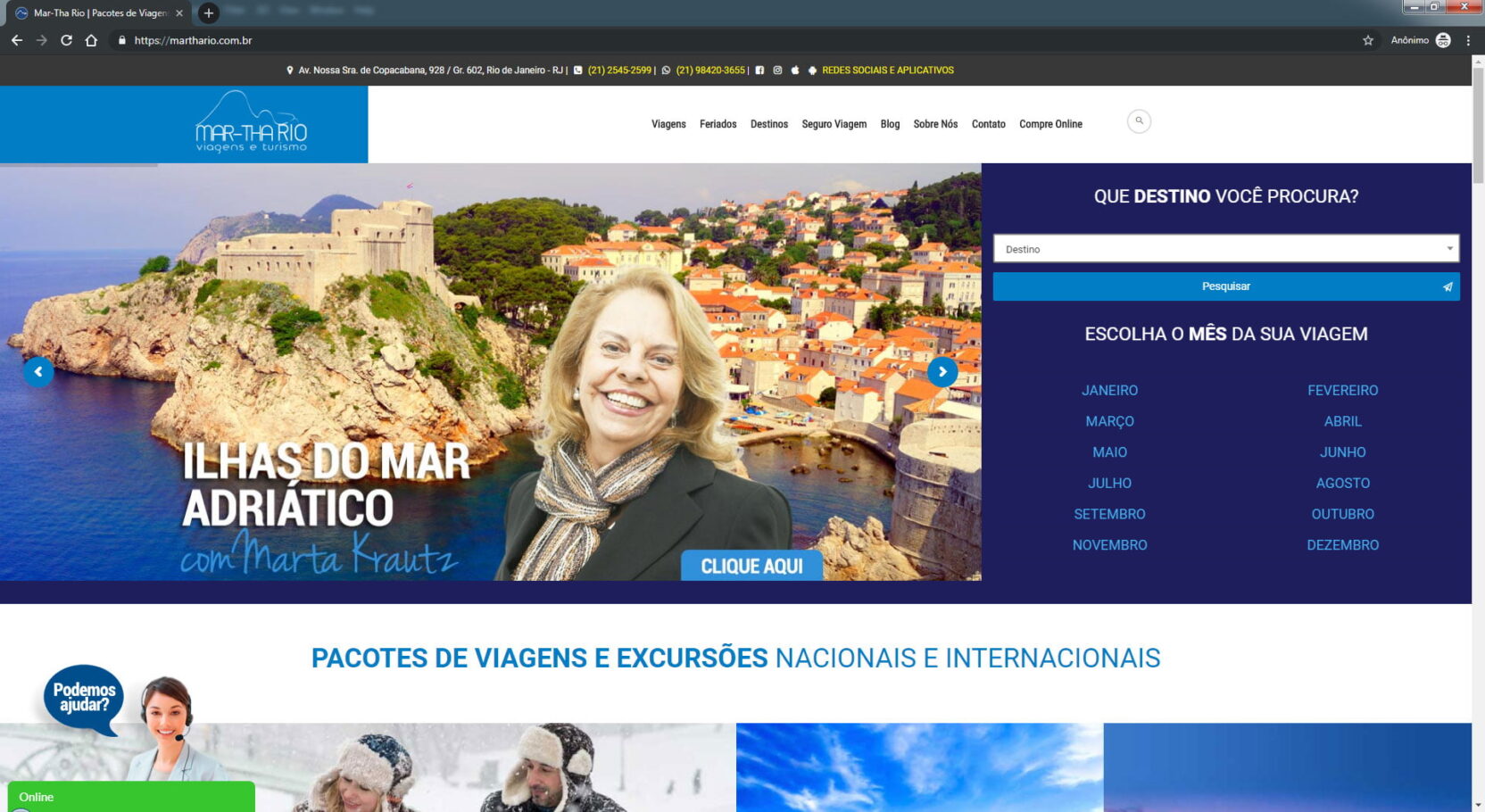Screen dimensions: 1485x812
Task: Choose the month FEVEREIRO
Action: tap(1342, 391)
